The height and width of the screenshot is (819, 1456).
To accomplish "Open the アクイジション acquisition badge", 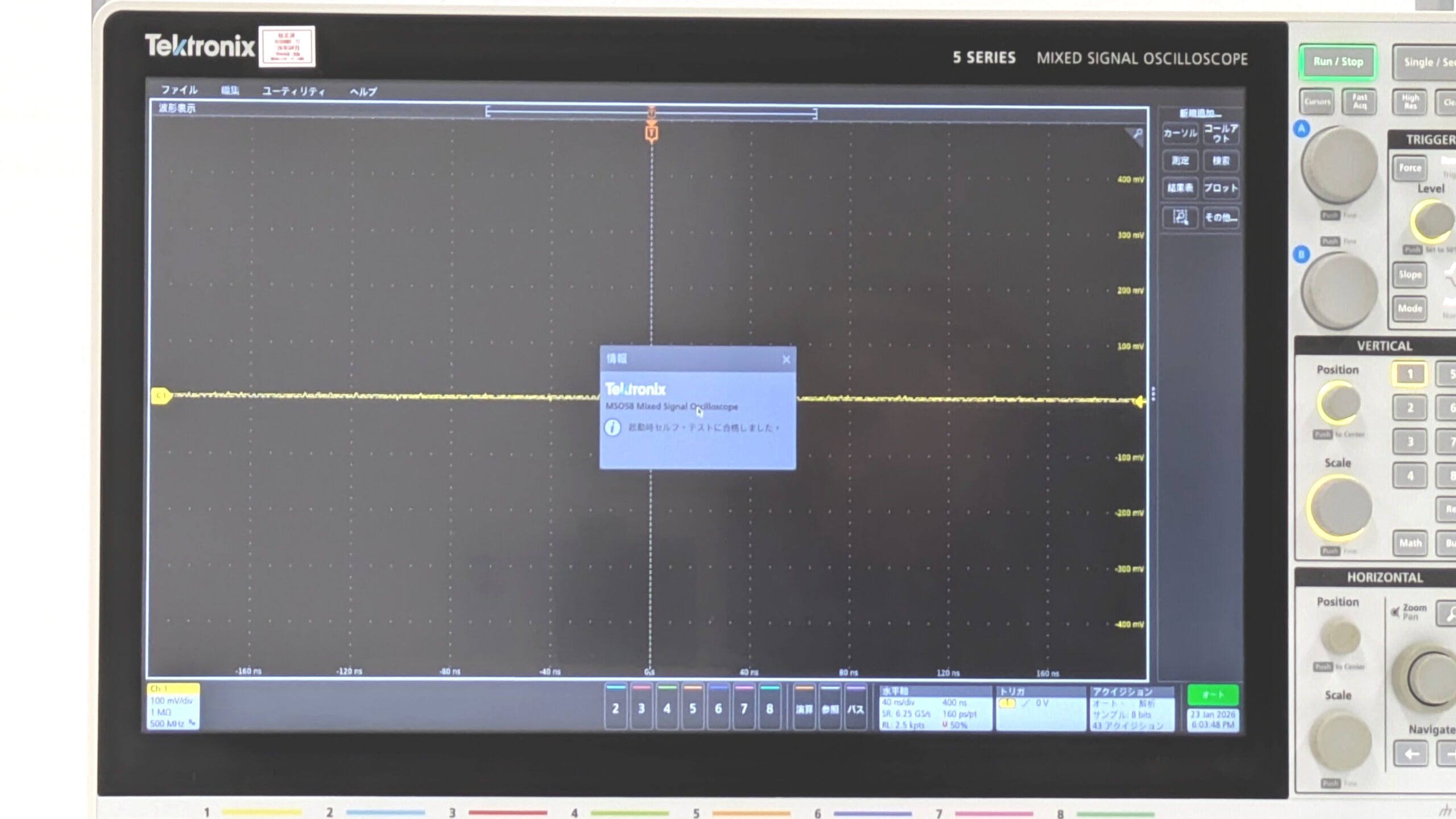I will pos(1132,708).
